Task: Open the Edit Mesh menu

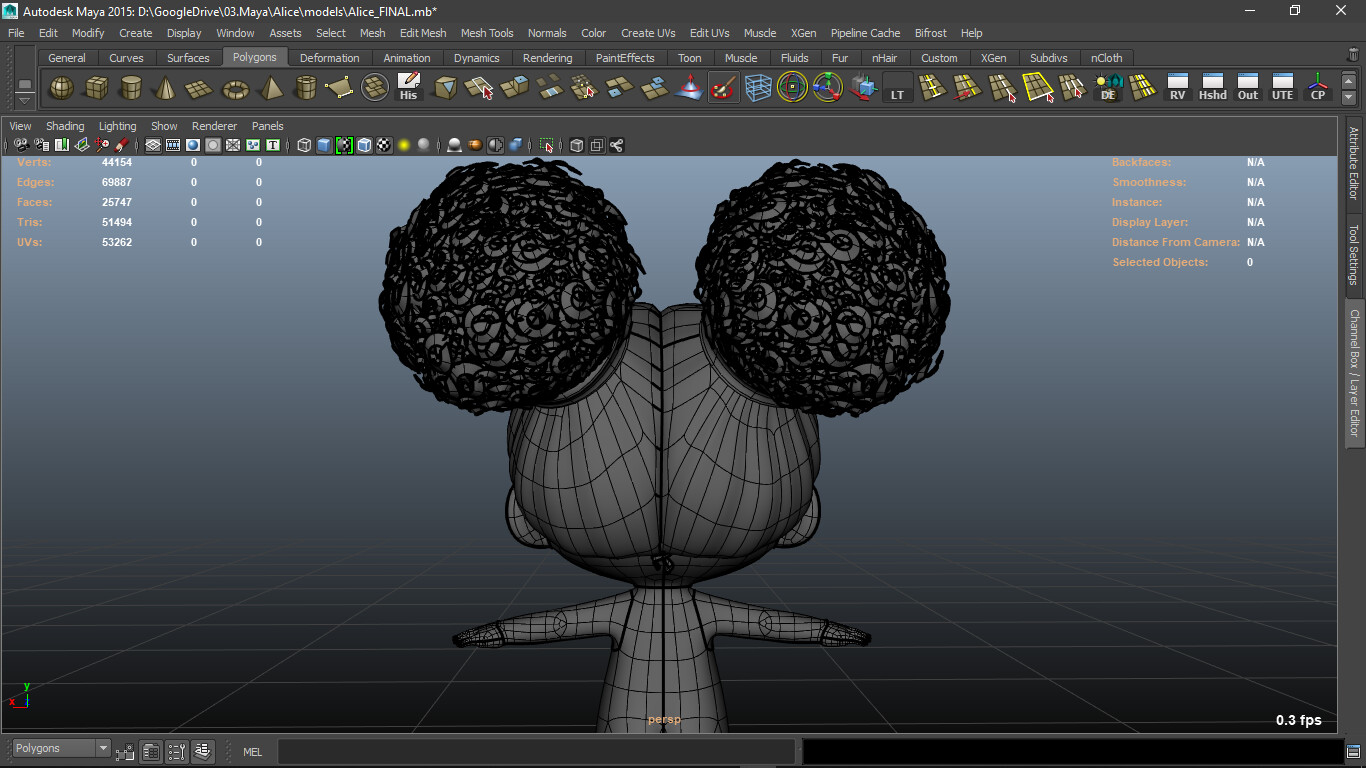Action: click(x=423, y=33)
